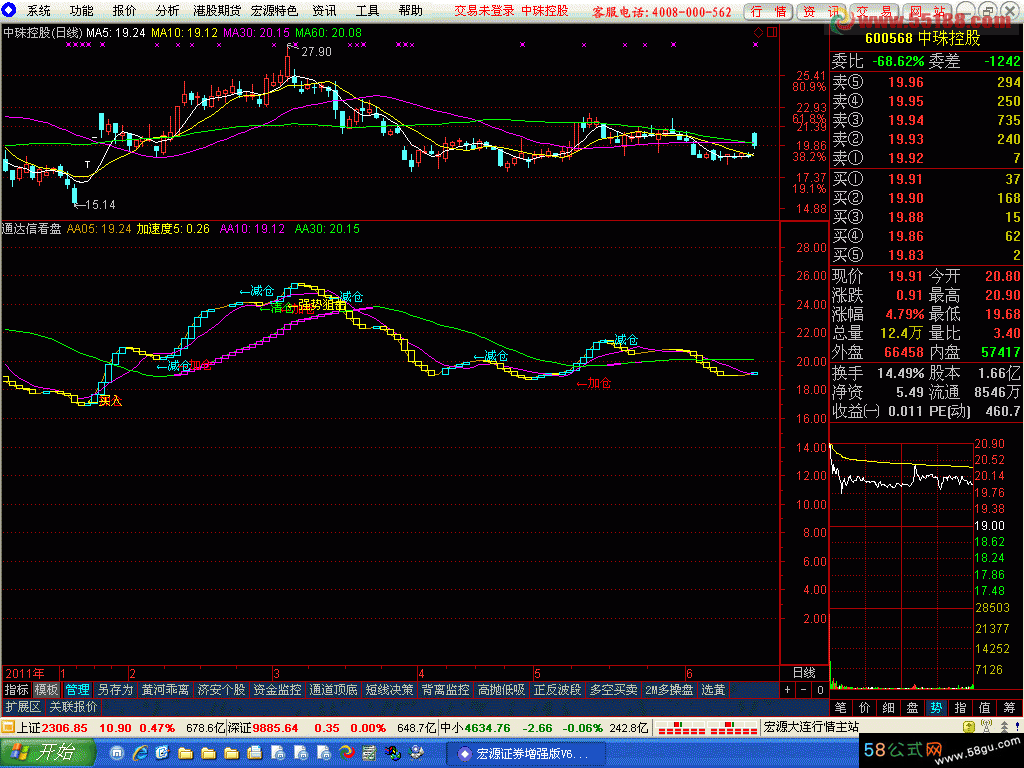Click the reset 0 button beside 日线

pyautogui.click(x=820, y=690)
